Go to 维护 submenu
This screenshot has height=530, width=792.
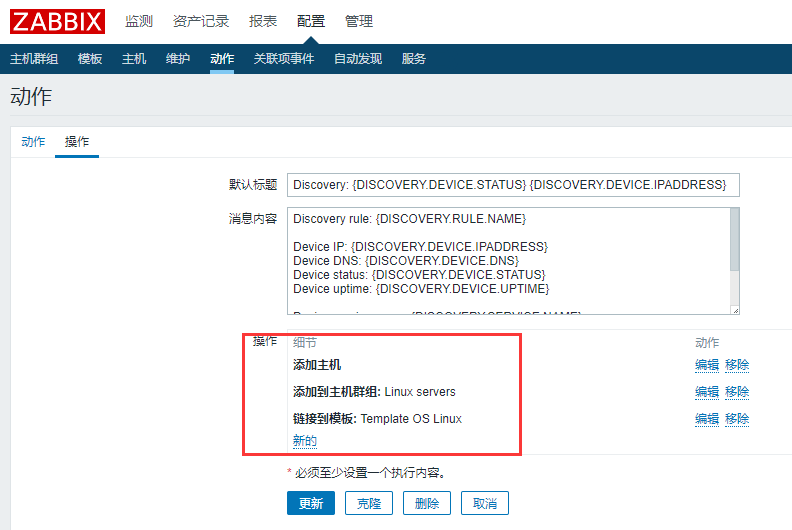(178, 59)
